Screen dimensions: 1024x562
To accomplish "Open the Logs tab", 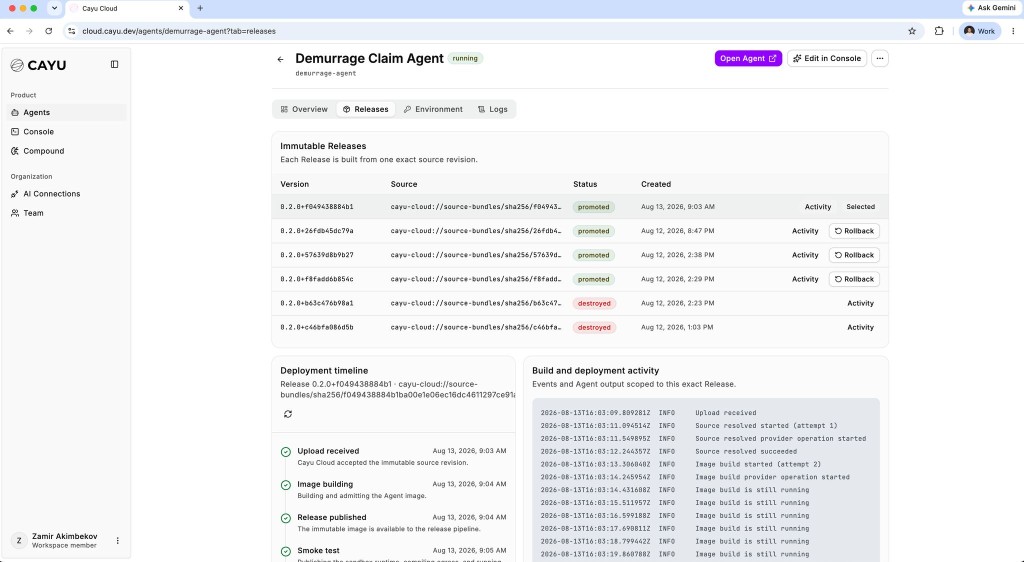I will coord(492,109).
